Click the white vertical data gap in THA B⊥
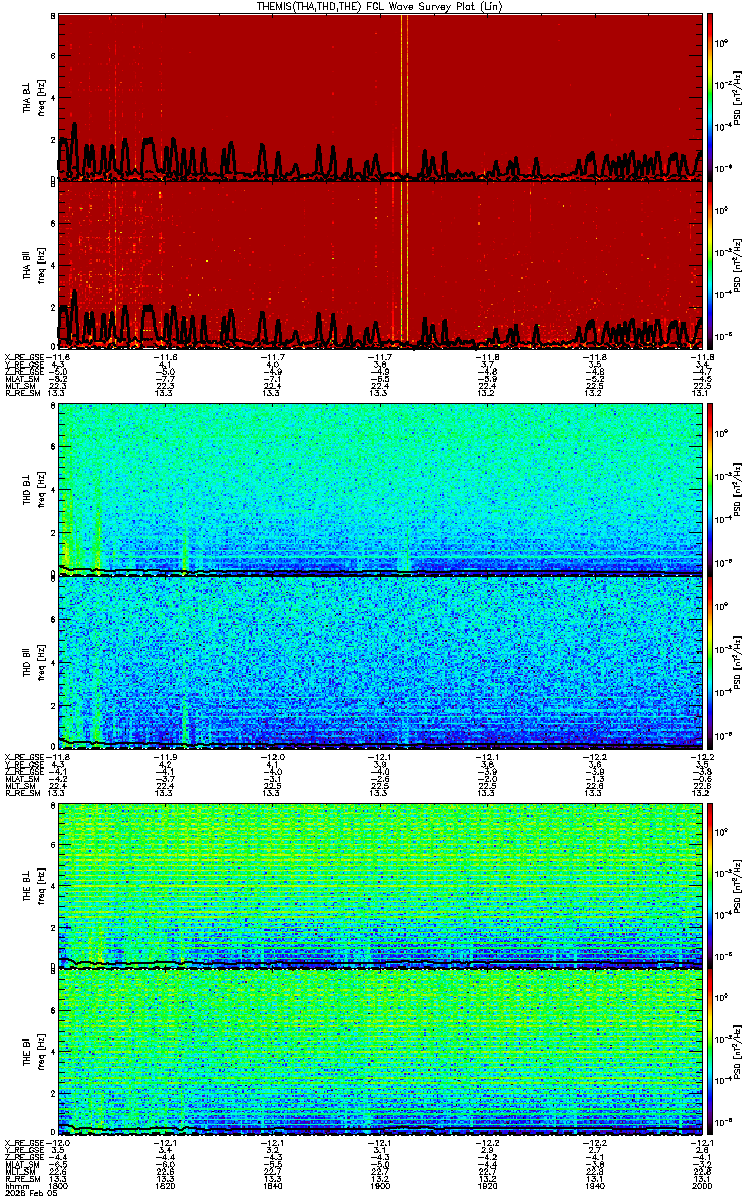 point(405,96)
